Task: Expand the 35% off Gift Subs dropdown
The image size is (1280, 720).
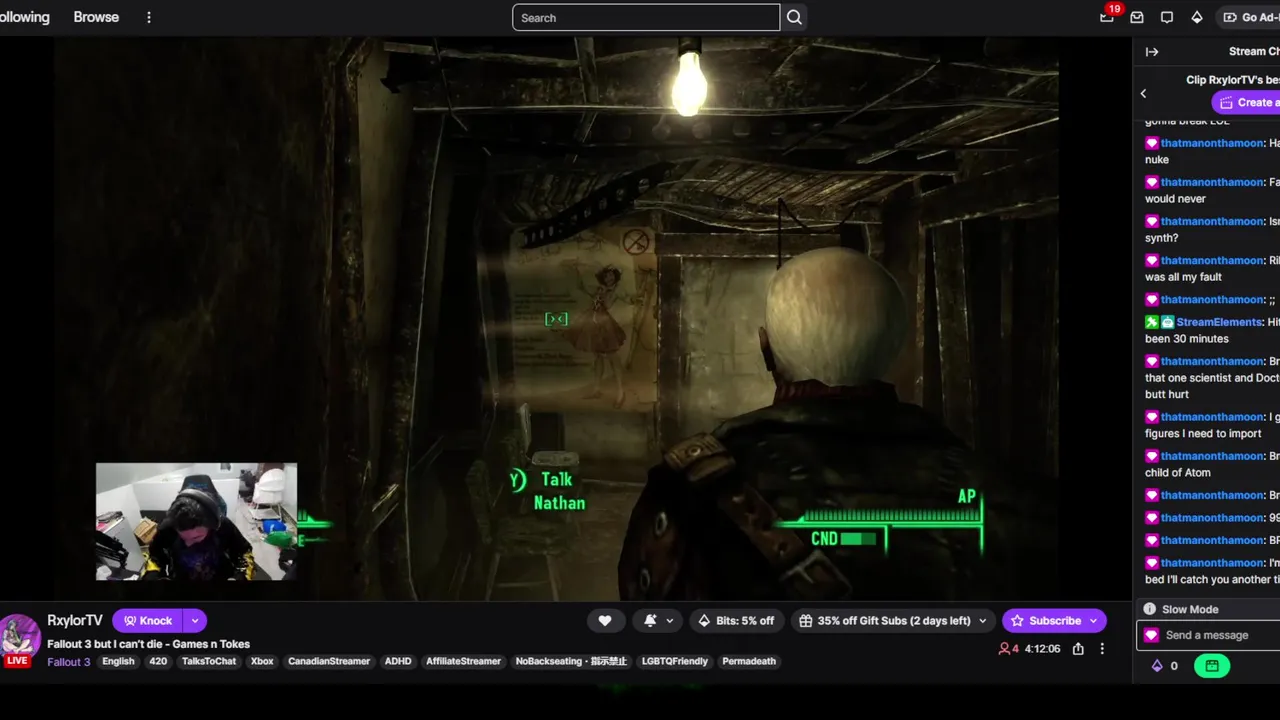Action: click(982, 620)
